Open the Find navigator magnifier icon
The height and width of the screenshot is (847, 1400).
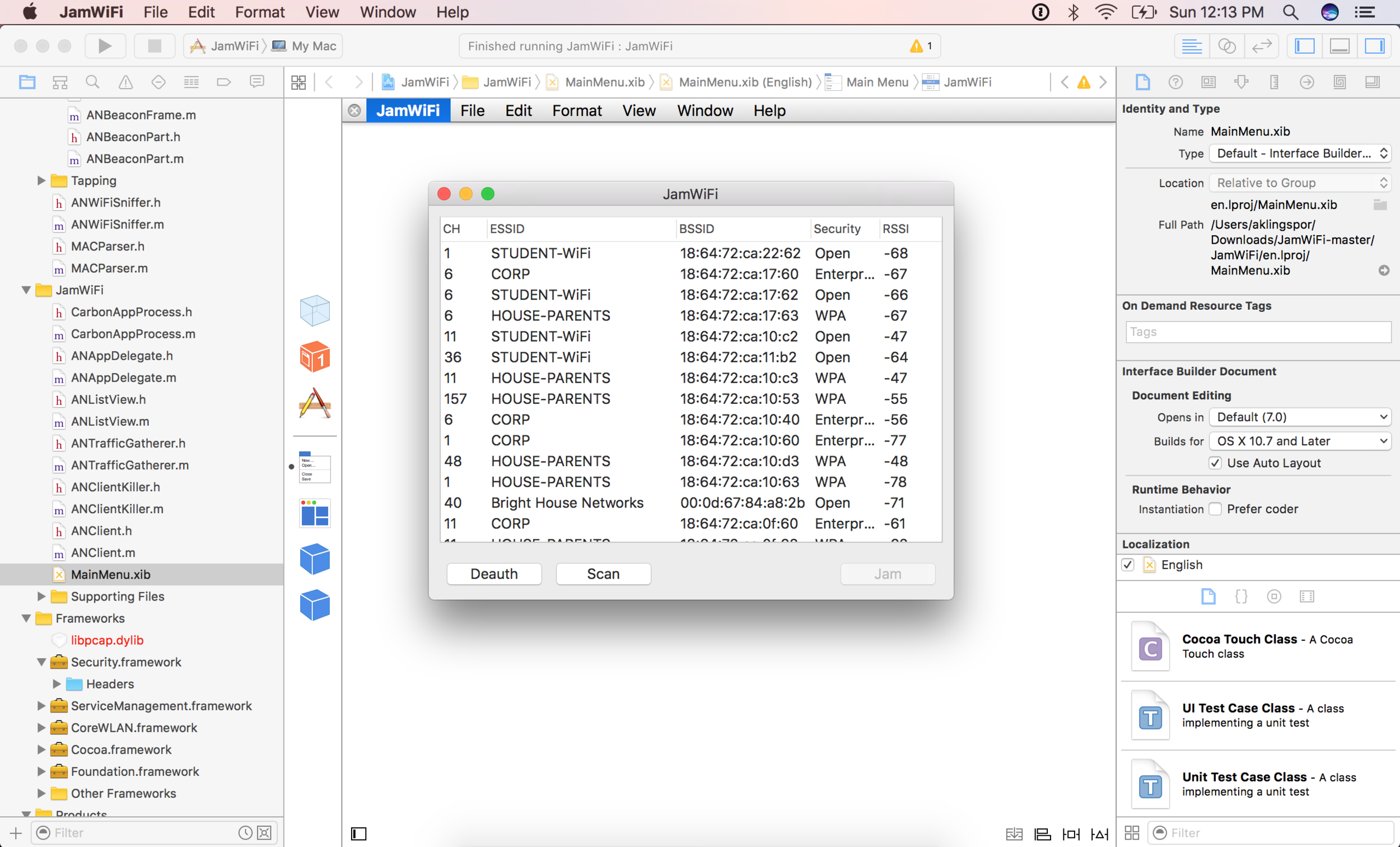92,82
